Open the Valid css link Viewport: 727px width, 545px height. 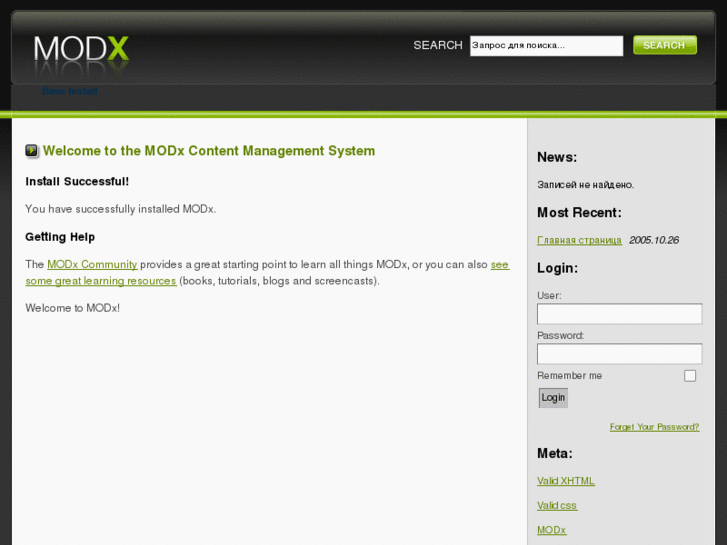tap(557, 506)
